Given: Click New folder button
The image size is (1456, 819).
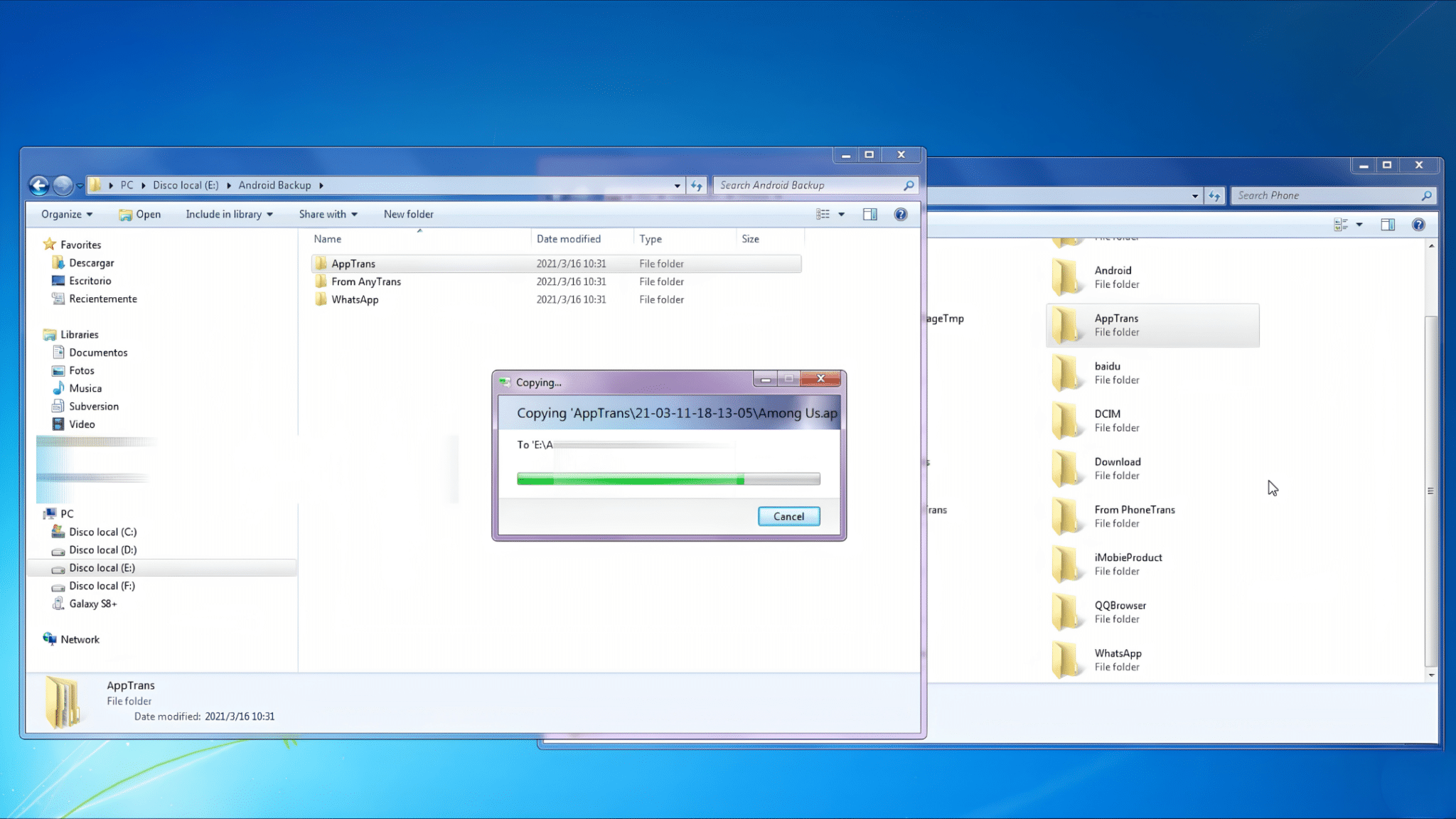Looking at the screenshot, I should (408, 214).
